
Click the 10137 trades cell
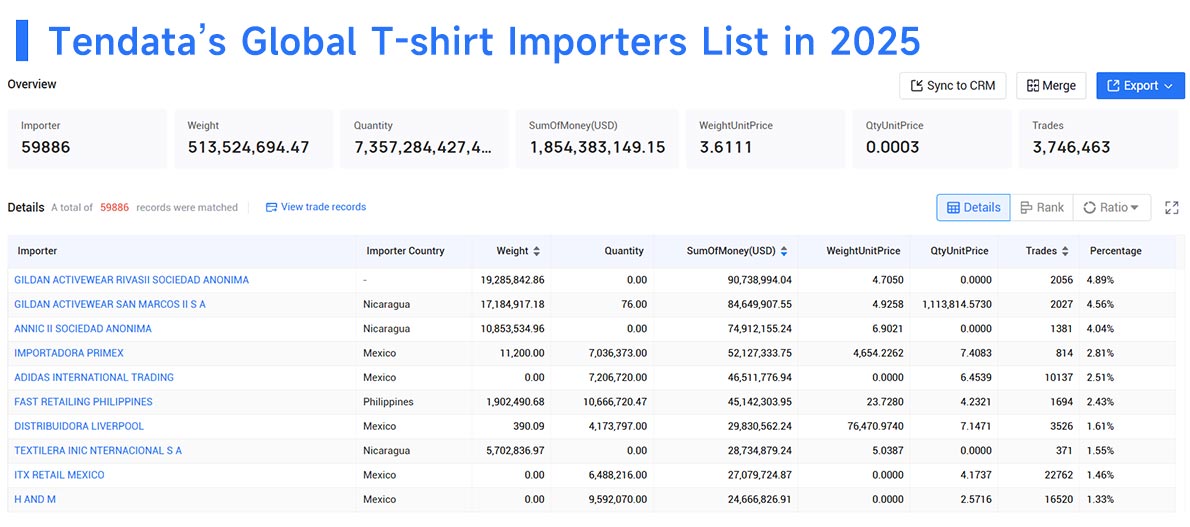pyautogui.click(x=1057, y=377)
